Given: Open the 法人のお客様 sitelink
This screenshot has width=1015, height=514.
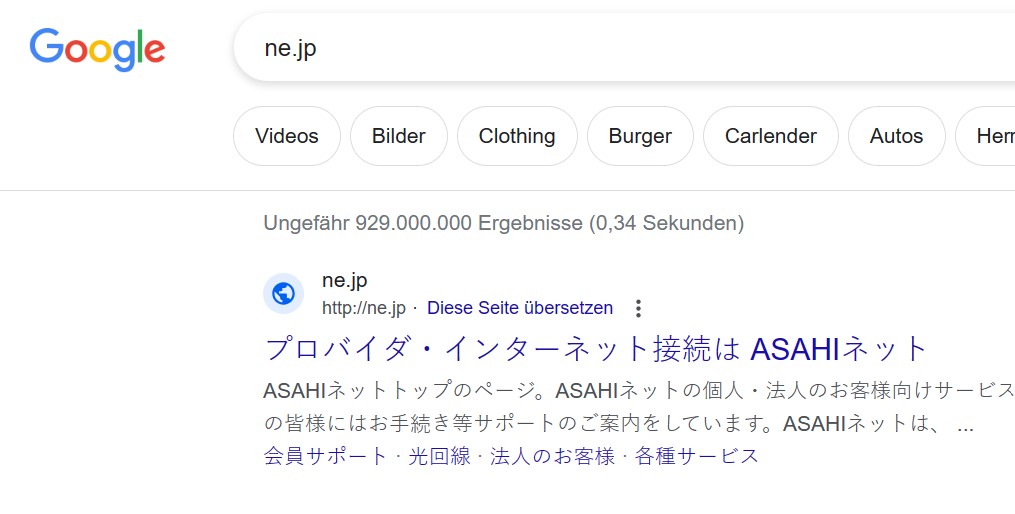Looking at the screenshot, I should (552, 456).
